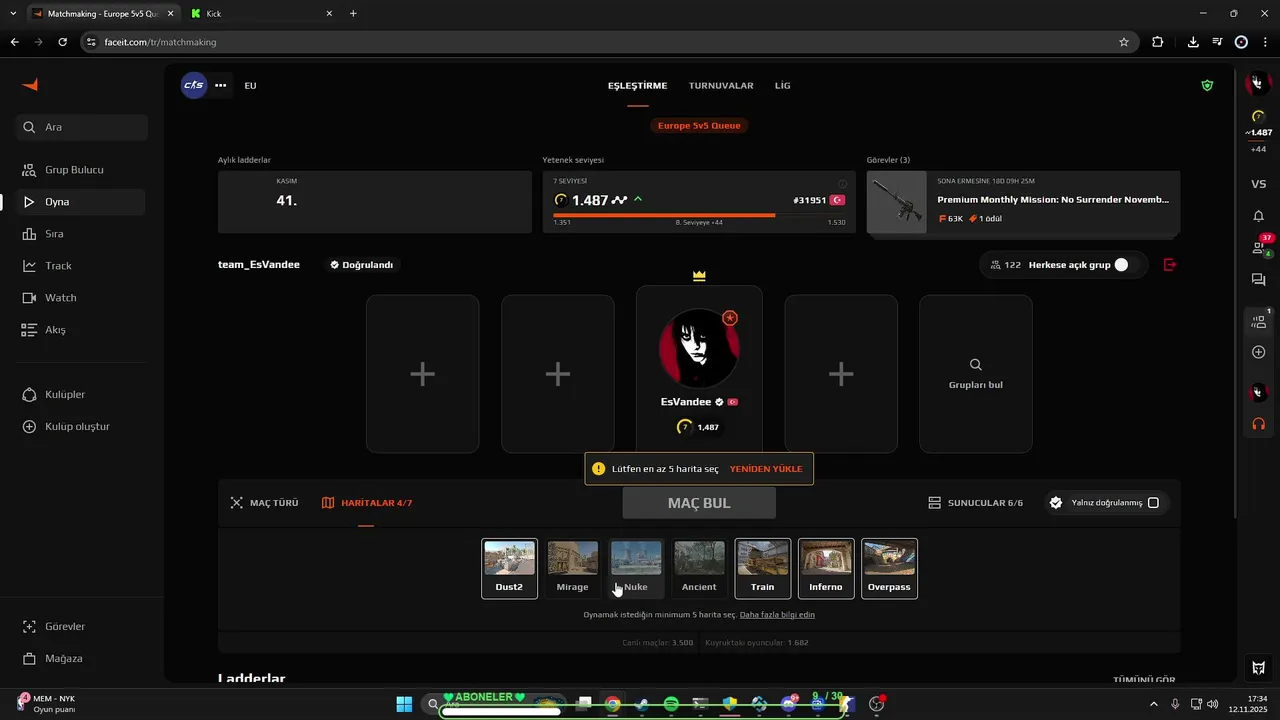Click the red leave group icon
This screenshot has height=720, width=1280.
(x=1170, y=265)
